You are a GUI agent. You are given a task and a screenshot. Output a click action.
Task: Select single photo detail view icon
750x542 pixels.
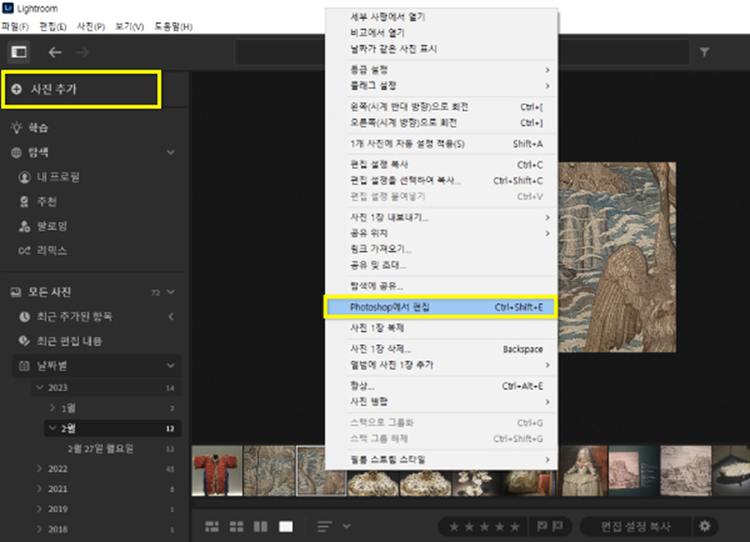(x=286, y=526)
